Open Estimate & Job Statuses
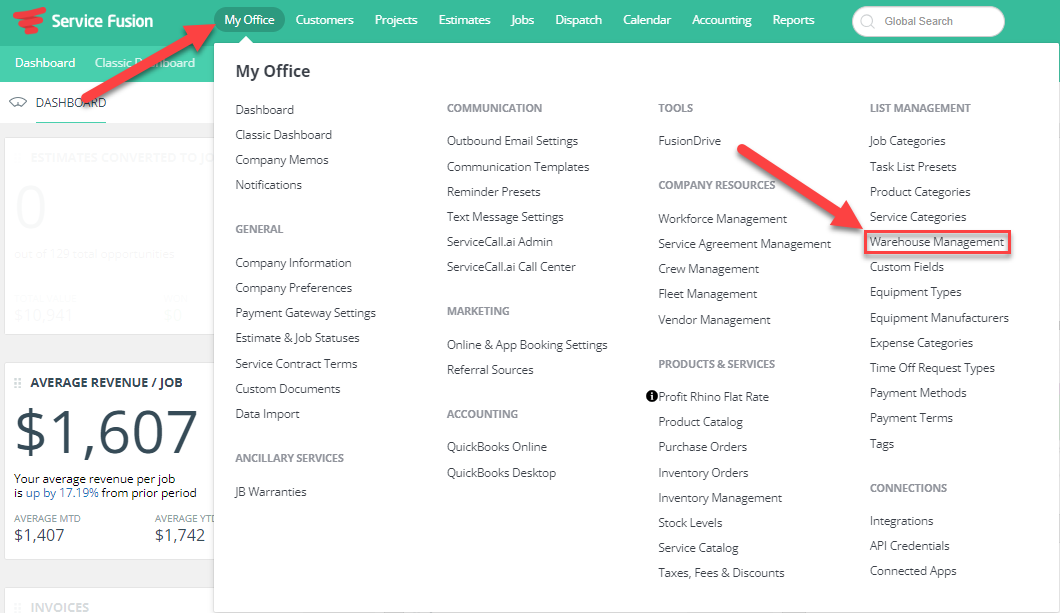This screenshot has width=1060, height=613. [297, 338]
